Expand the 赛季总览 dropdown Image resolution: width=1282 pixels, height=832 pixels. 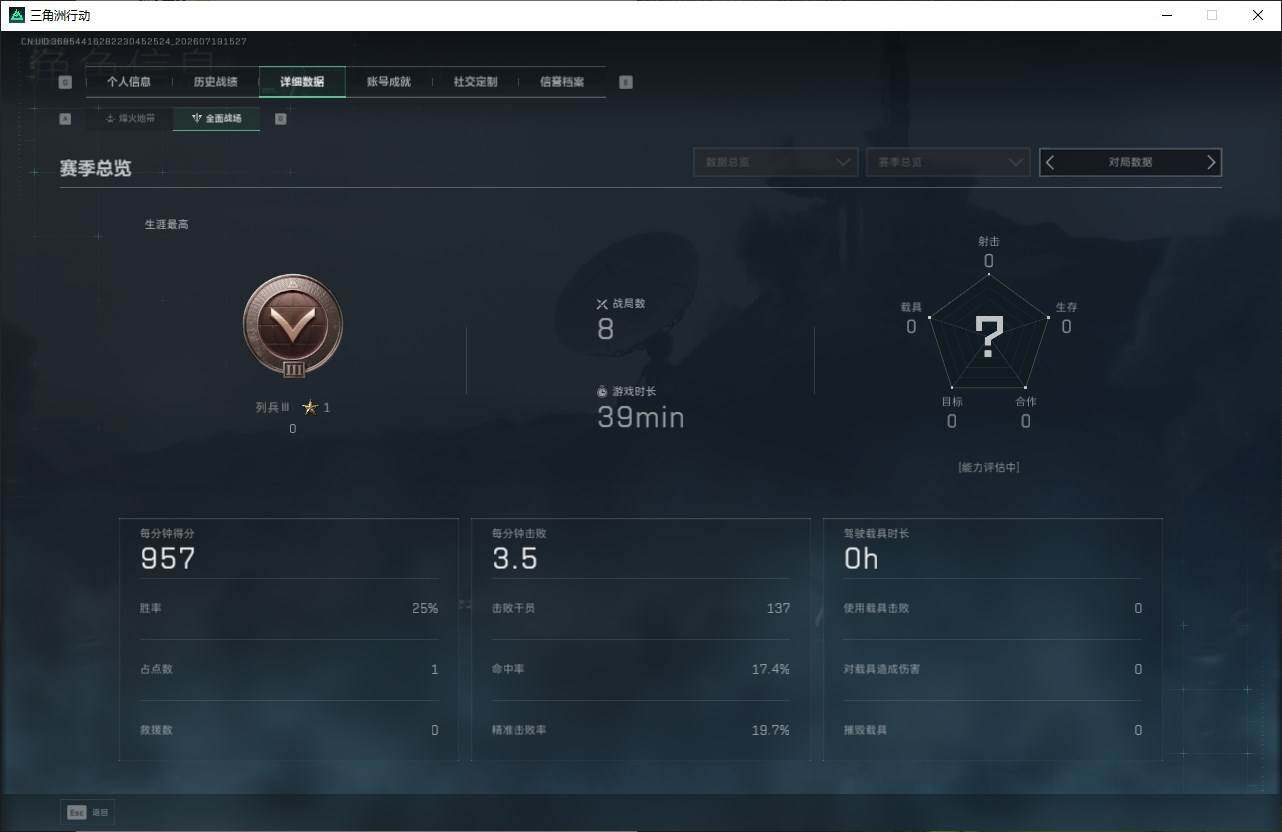948,162
